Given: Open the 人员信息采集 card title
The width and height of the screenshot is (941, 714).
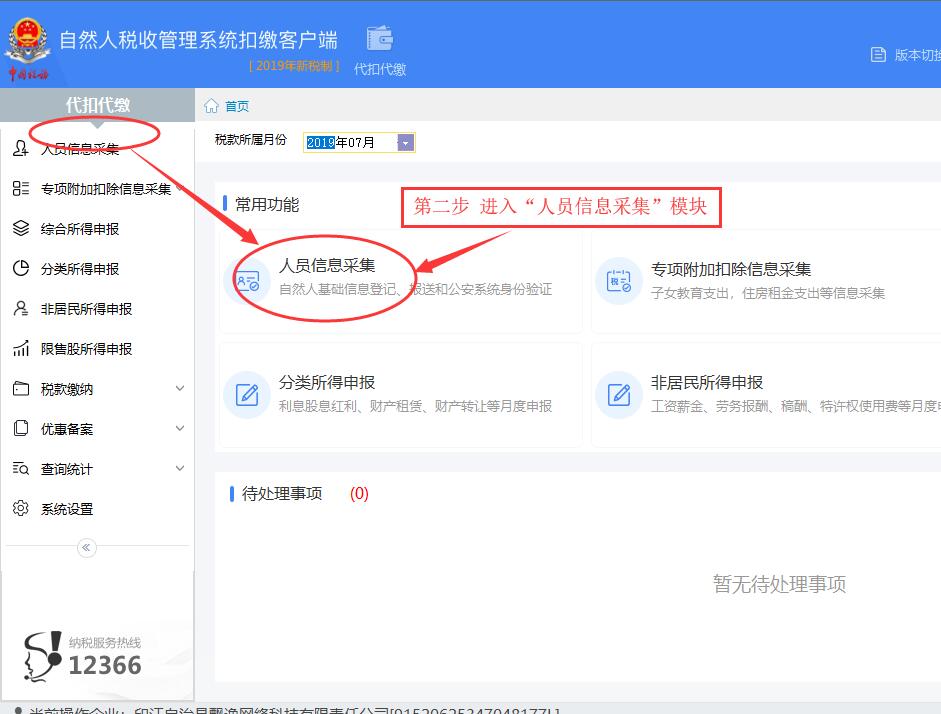Looking at the screenshot, I should (327, 266).
